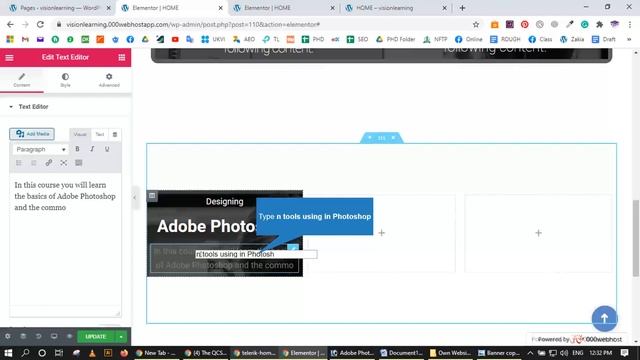
Task: Switch to the HOME – visionlearning browser tab
Action: (x=396, y=8)
